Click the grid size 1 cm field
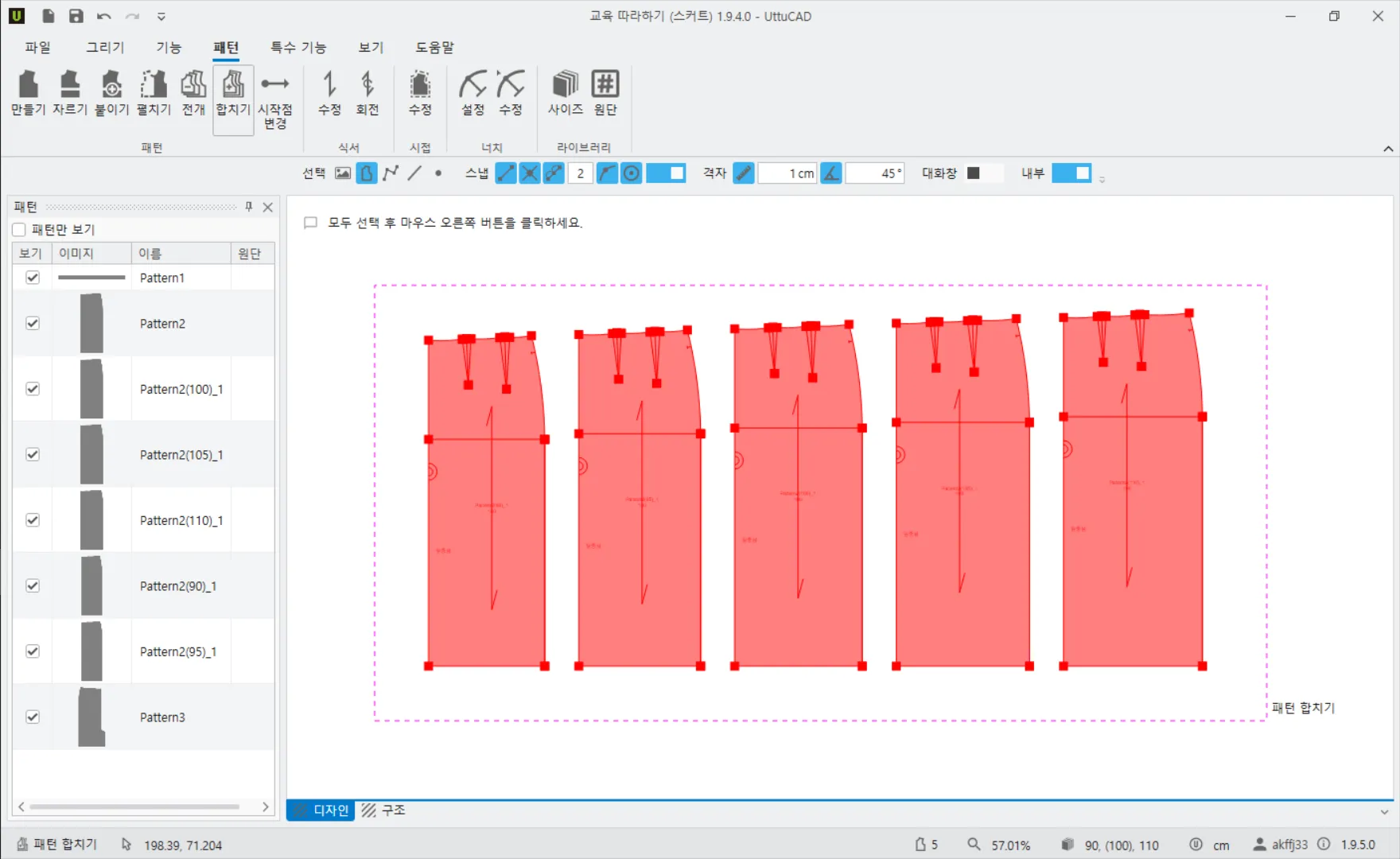 tap(787, 173)
